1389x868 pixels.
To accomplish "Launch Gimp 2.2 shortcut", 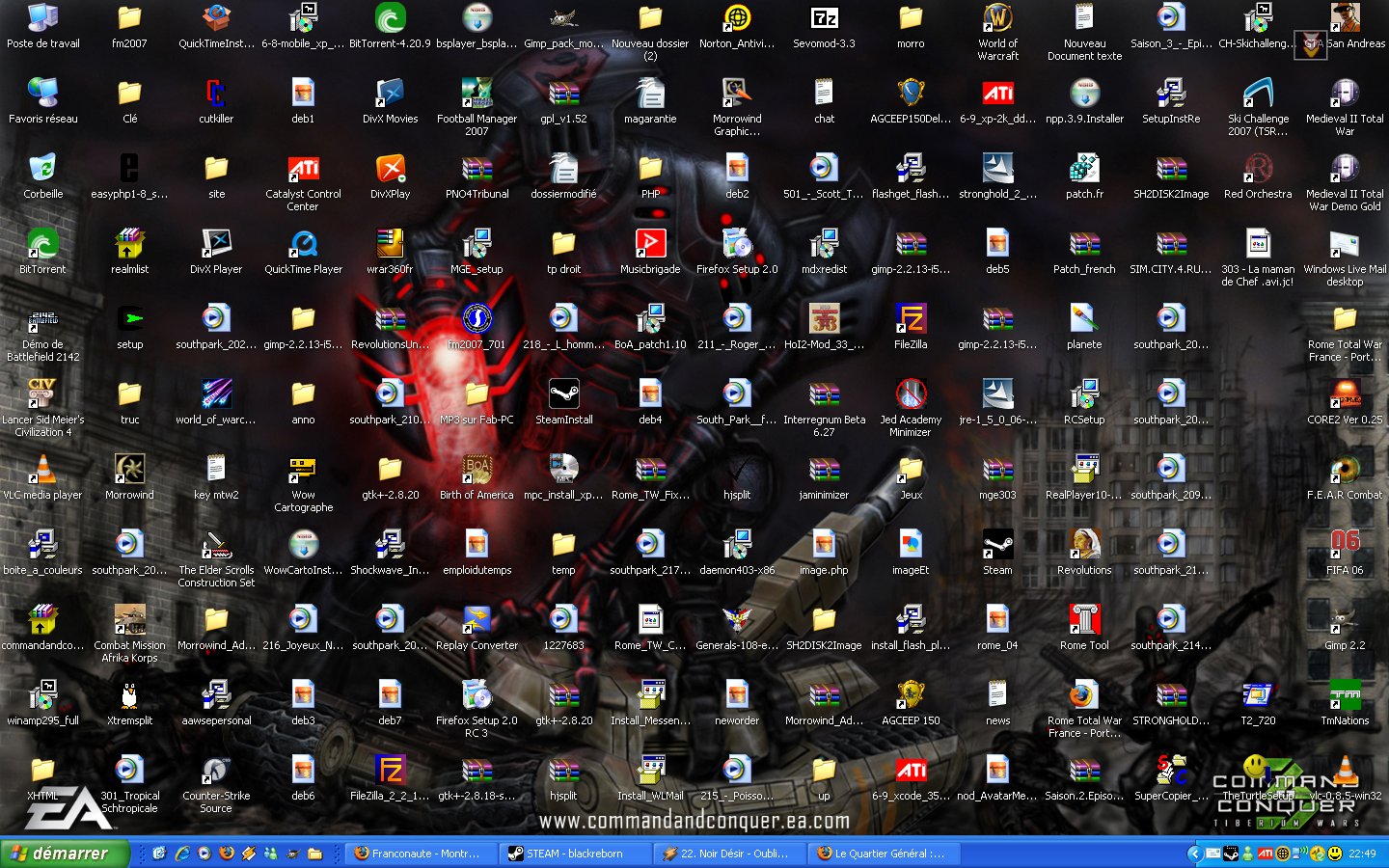I will [1346, 628].
